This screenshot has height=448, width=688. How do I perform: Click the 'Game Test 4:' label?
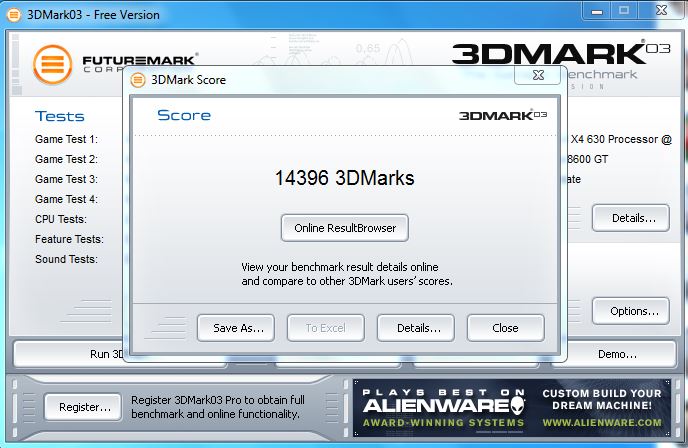(x=66, y=199)
